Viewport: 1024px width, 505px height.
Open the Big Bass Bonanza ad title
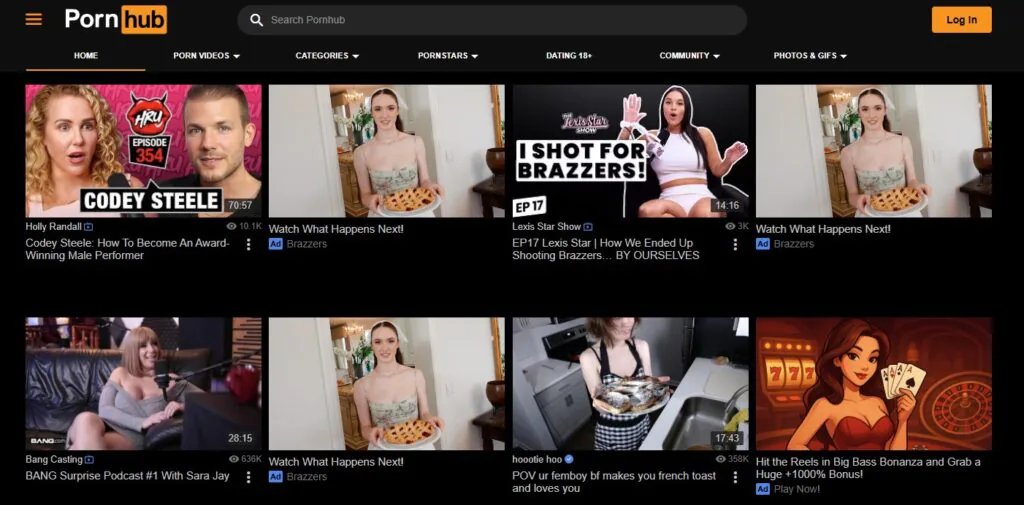pyautogui.click(x=868, y=468)
